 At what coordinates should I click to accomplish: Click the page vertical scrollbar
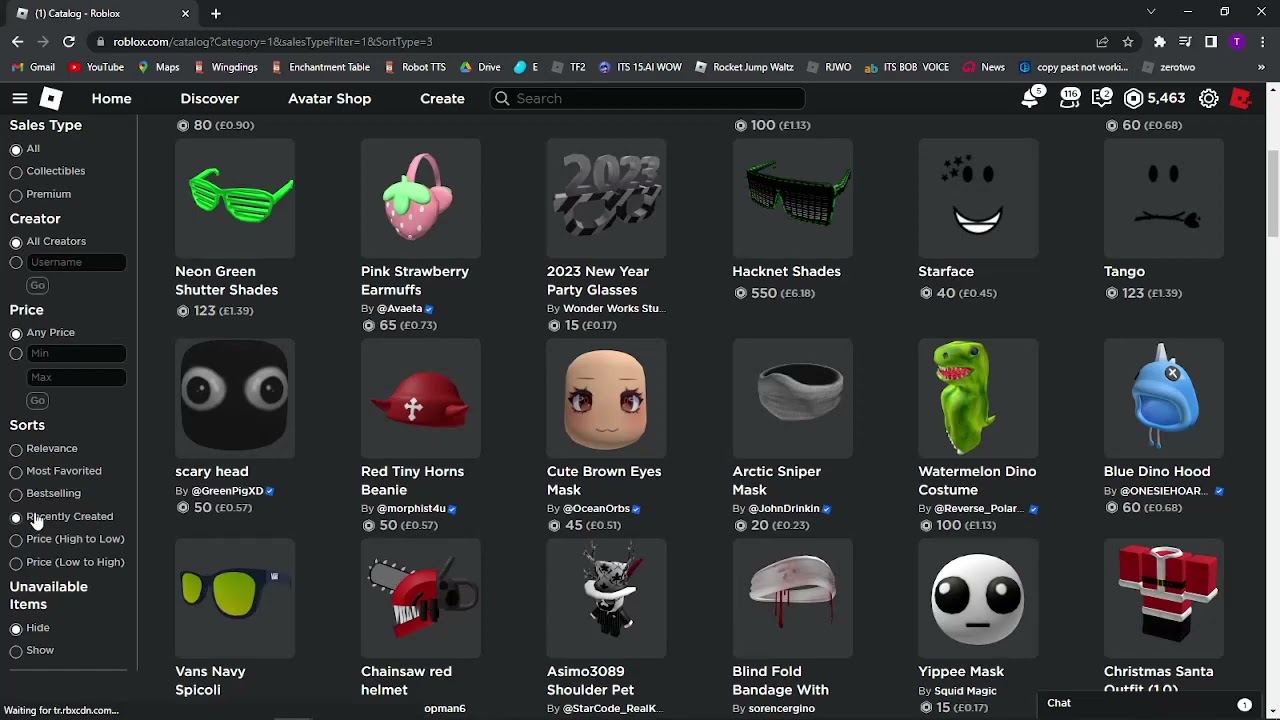point(1272,195)
